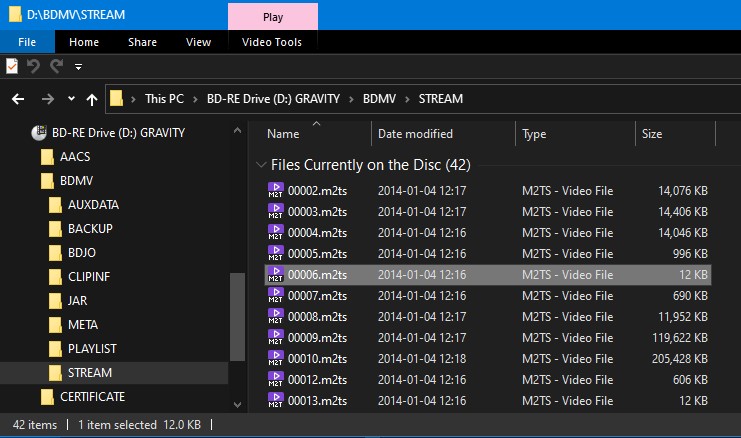Go up one folder with Up arrow
The width and height of the screenshot is (741, 438).
tap(92, 99)
